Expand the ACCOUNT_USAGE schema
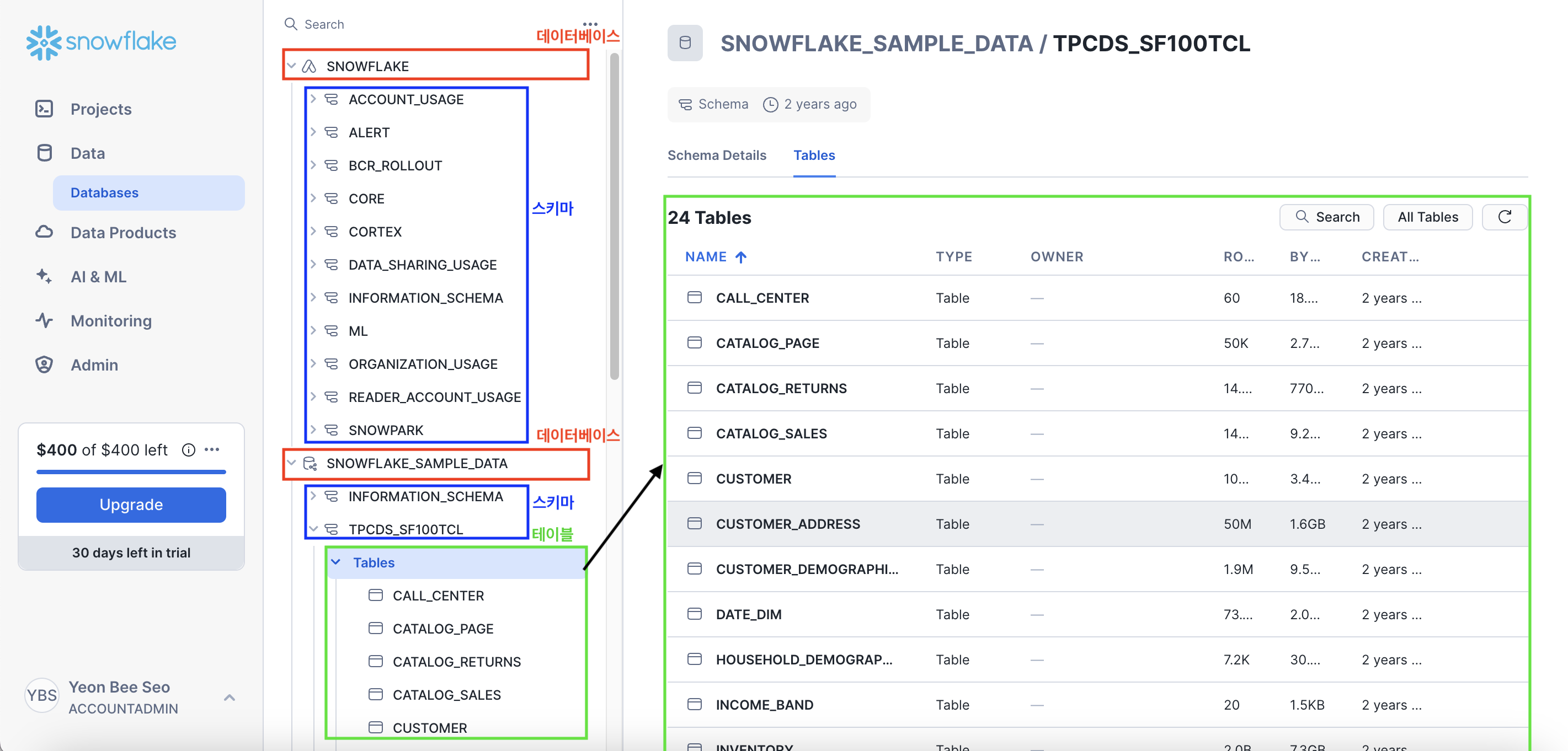The height and width of the screenshot is (751, 1568). pos(313,99)
